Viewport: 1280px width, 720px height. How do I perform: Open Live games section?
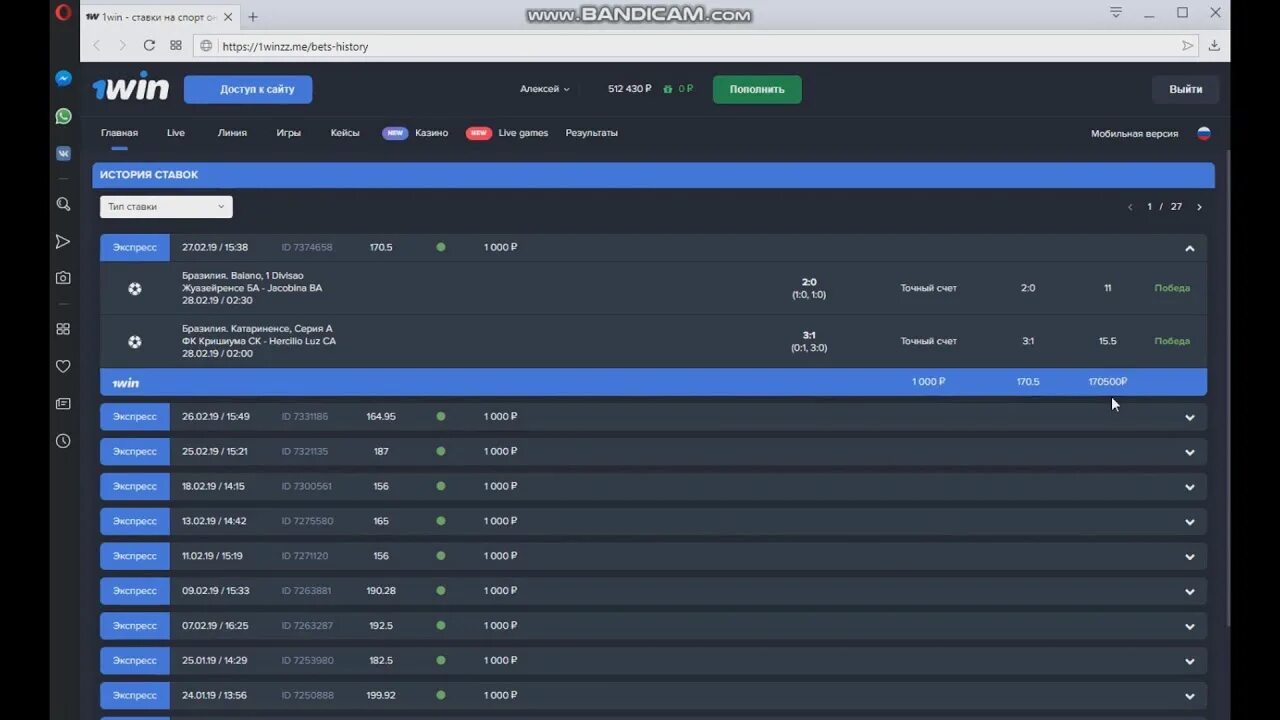[523, 133]
